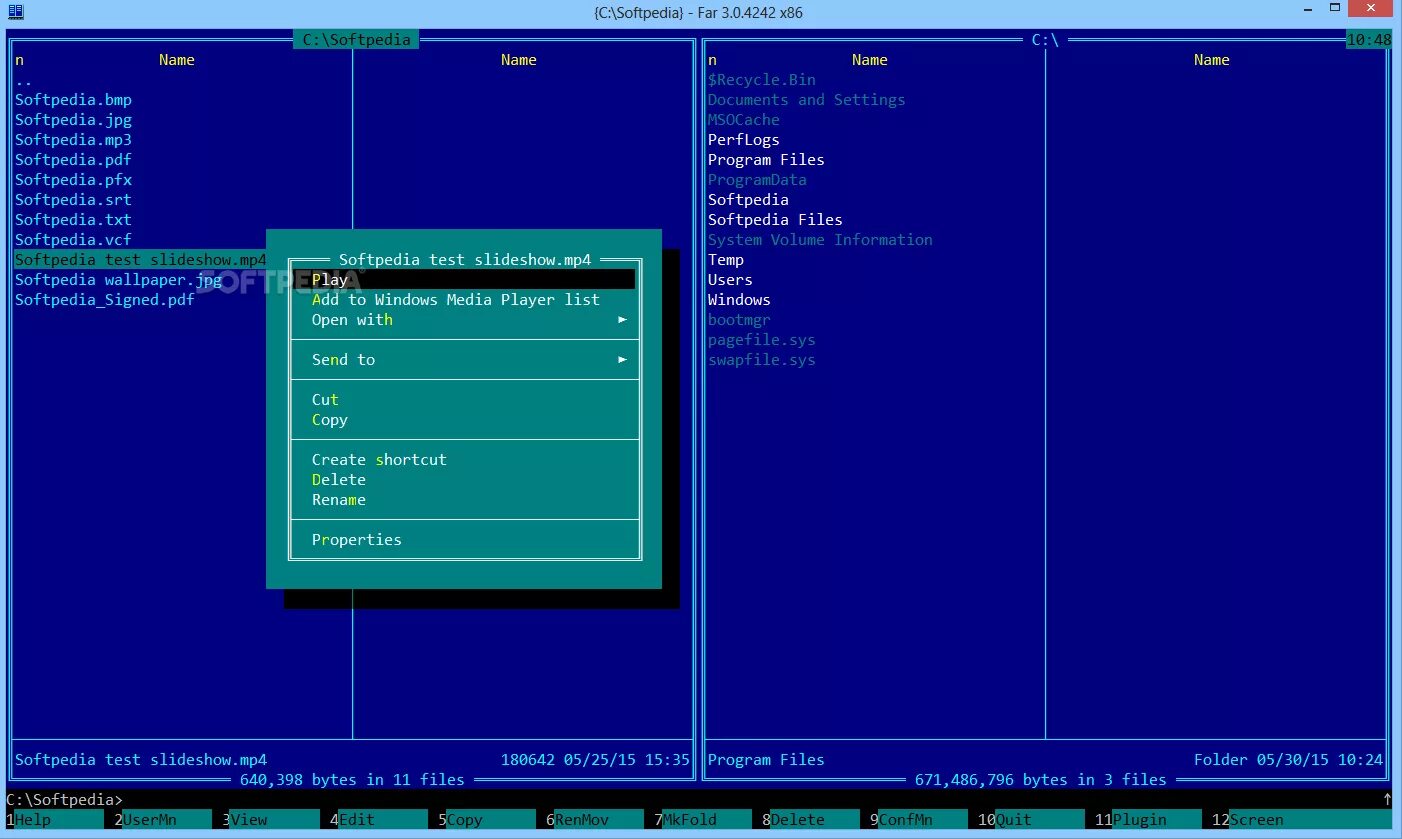The width and height of the screenshot is (1402, 839).
Task: Open Properties from the context menu
Action: pyautogui.click(x=463, y=540)
